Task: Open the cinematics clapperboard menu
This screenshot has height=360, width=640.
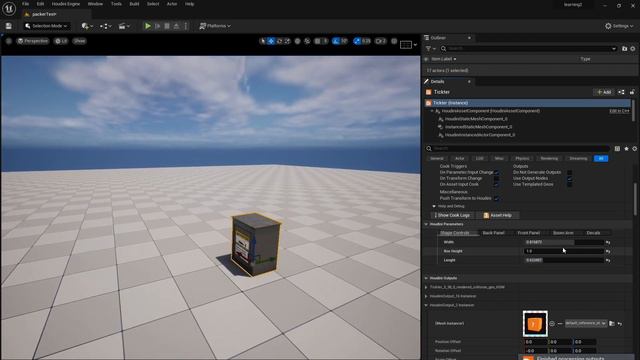Action: tap(124, 26)
